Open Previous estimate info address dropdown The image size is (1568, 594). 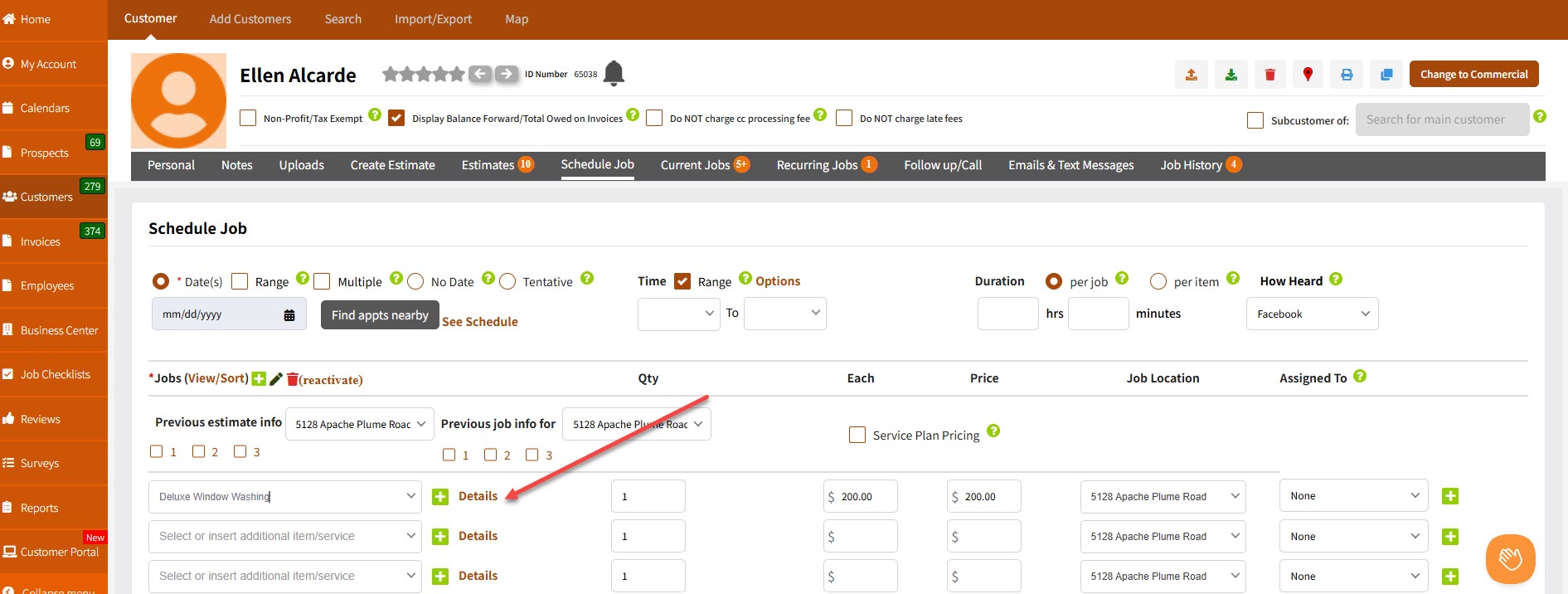pos(359,424)
